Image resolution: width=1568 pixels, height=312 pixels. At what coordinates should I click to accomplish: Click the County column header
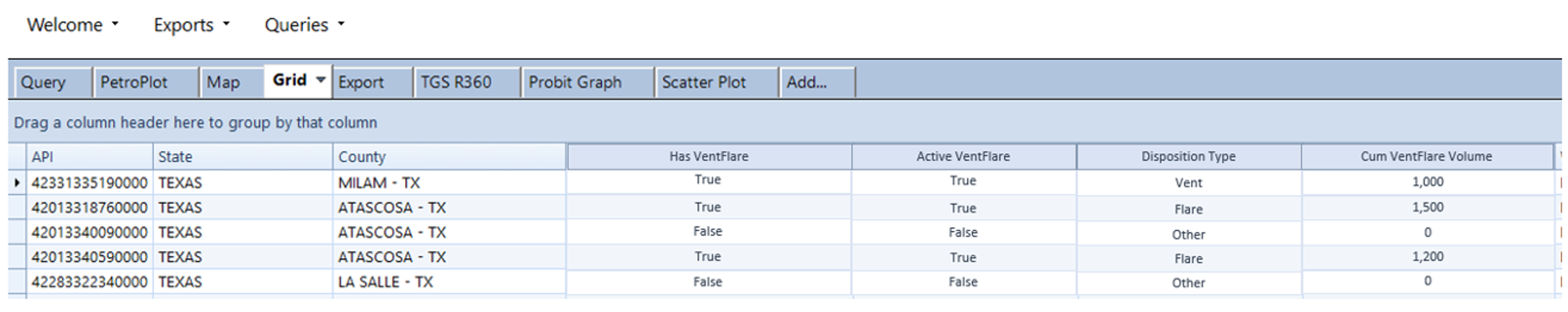pyautogui.click(x=449, y=157)
